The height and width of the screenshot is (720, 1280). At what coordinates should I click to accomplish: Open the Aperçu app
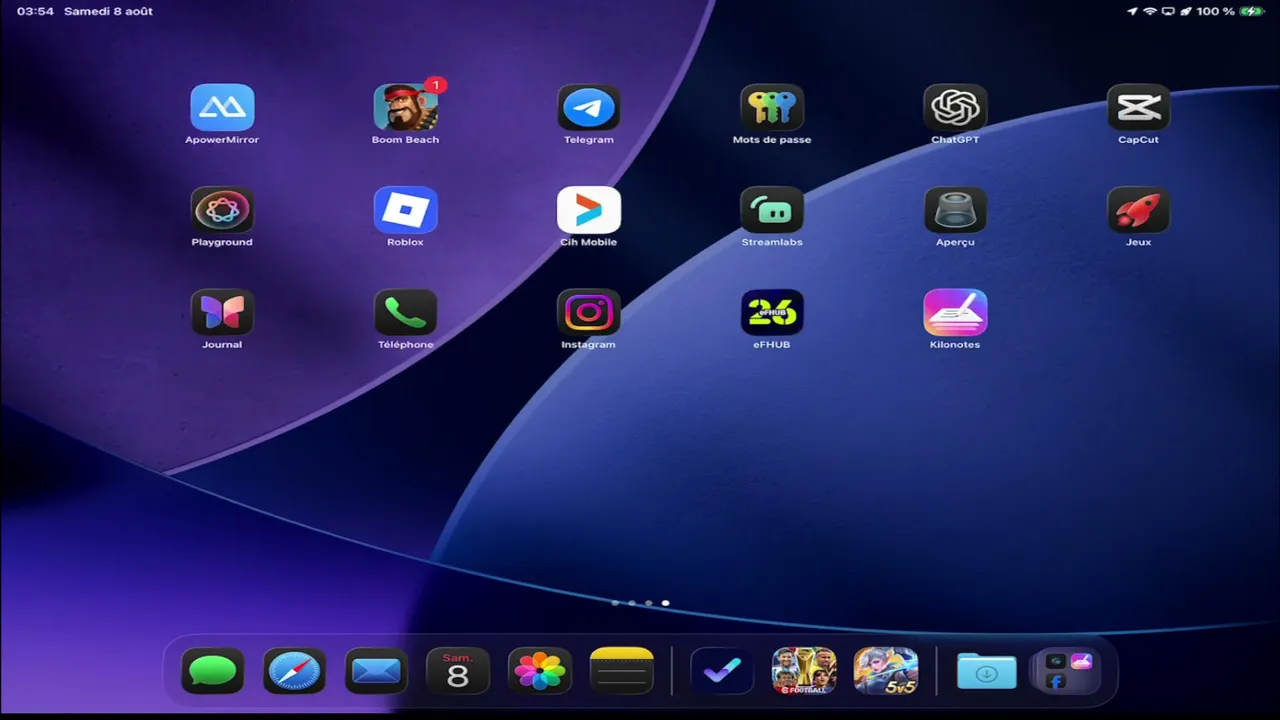(x=955, y=210)
